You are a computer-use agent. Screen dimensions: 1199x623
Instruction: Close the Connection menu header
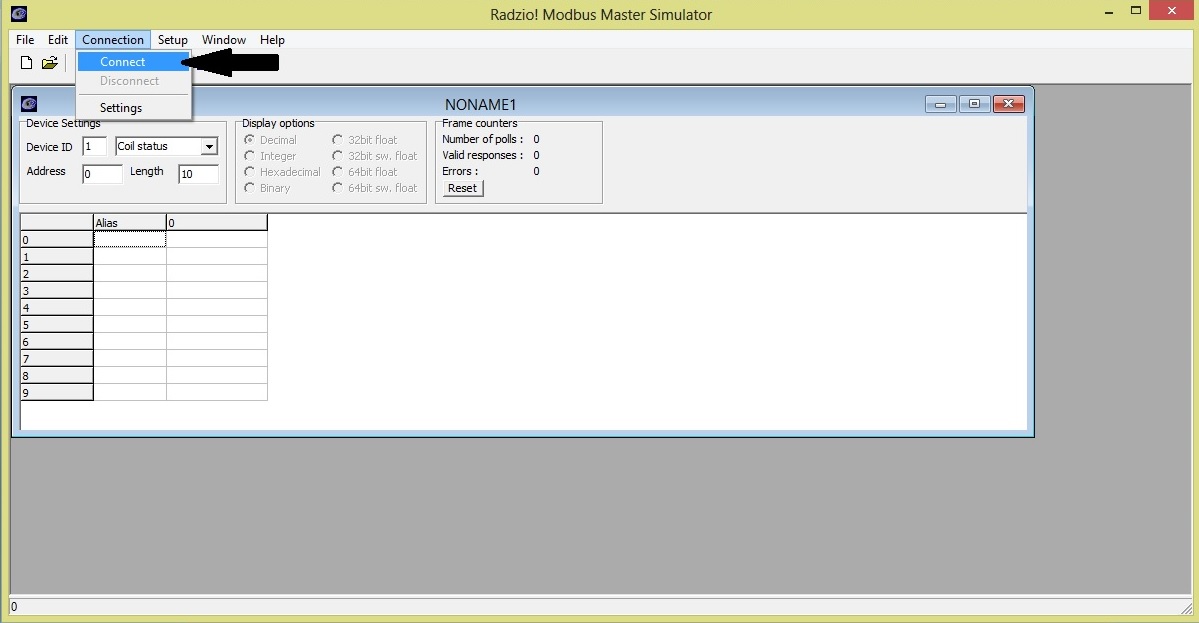tap(112, 40)
